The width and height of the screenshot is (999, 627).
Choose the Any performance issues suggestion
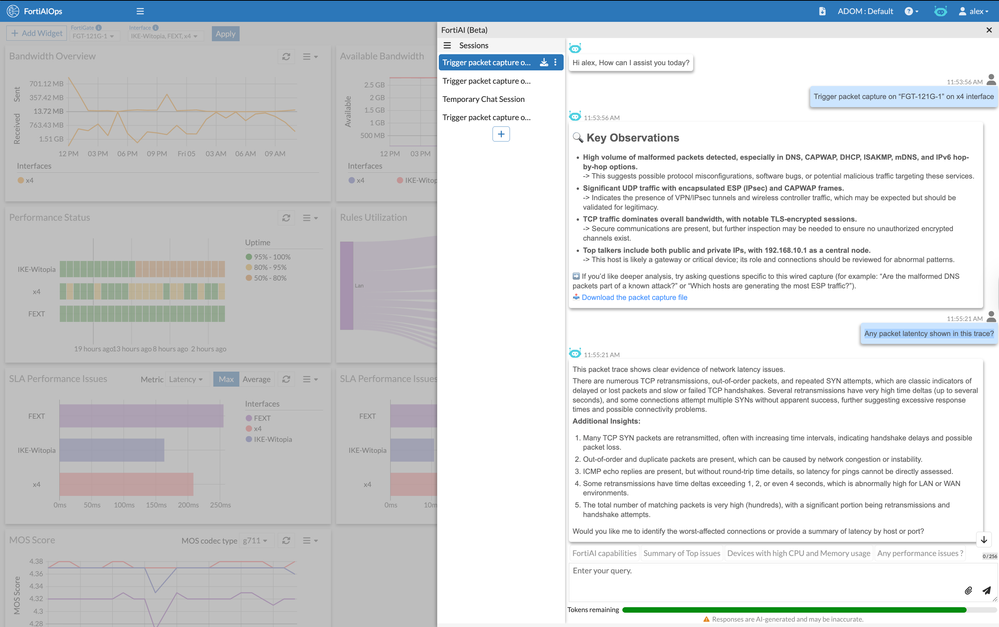pyautogui.click(x=920, y=553)
